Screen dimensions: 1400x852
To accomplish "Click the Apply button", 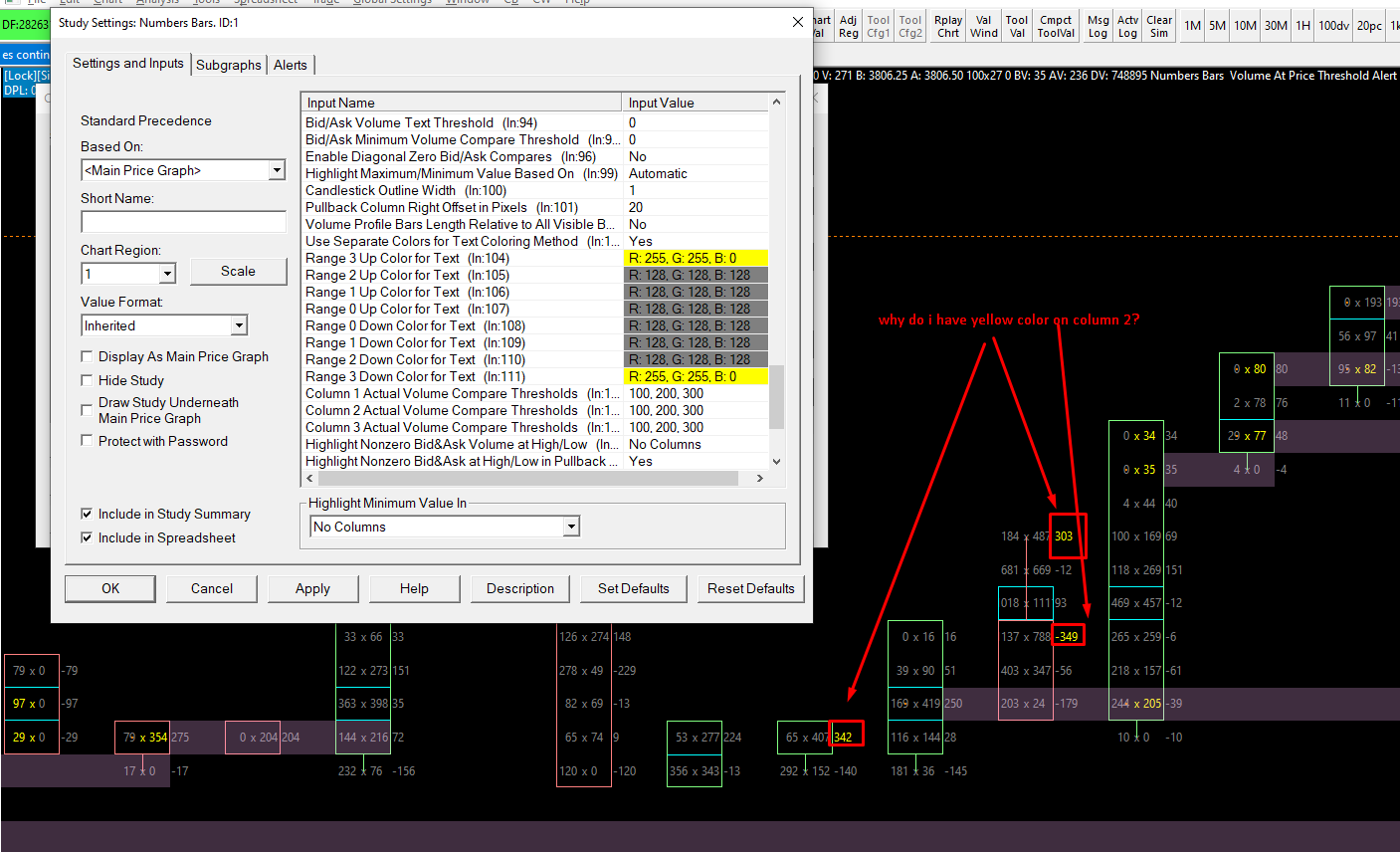I will point(312,588).
